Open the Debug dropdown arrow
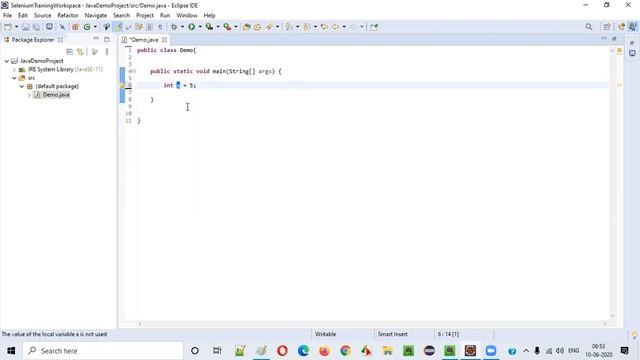Viewport: 640px width, 360px height. 182,27
